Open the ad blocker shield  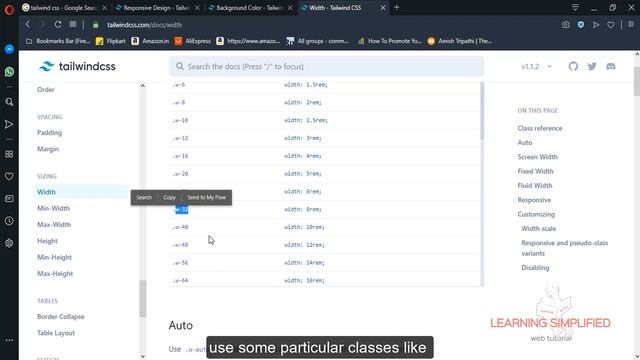[x=580, y=25]
